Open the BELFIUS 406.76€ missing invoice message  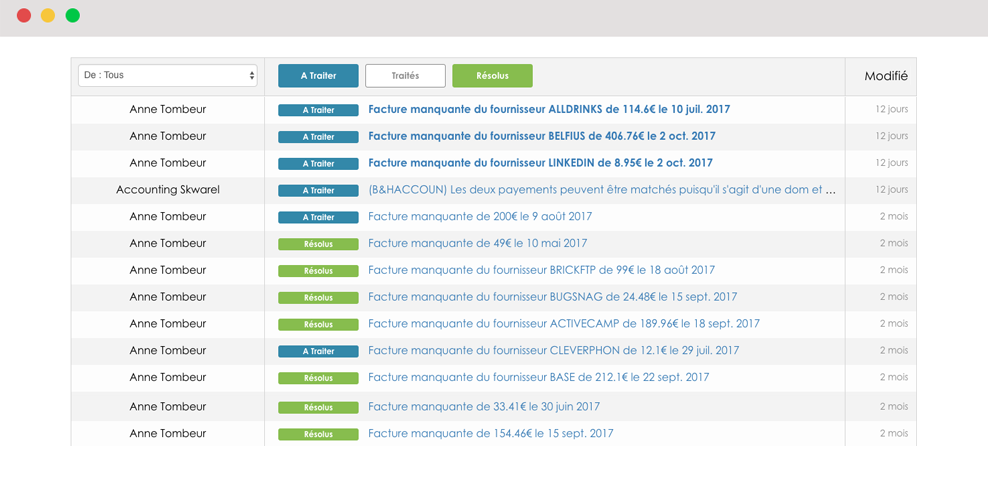point(542,136)
